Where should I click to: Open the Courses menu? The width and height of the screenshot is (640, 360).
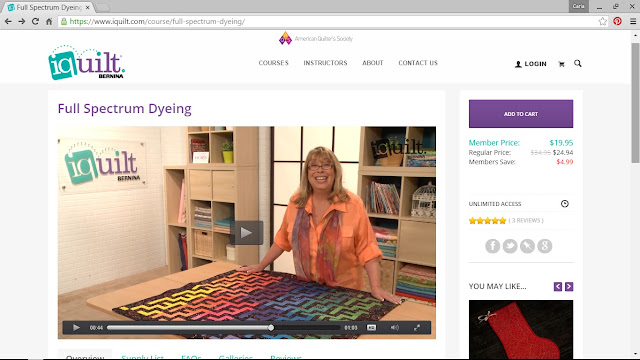pos(273,63)
